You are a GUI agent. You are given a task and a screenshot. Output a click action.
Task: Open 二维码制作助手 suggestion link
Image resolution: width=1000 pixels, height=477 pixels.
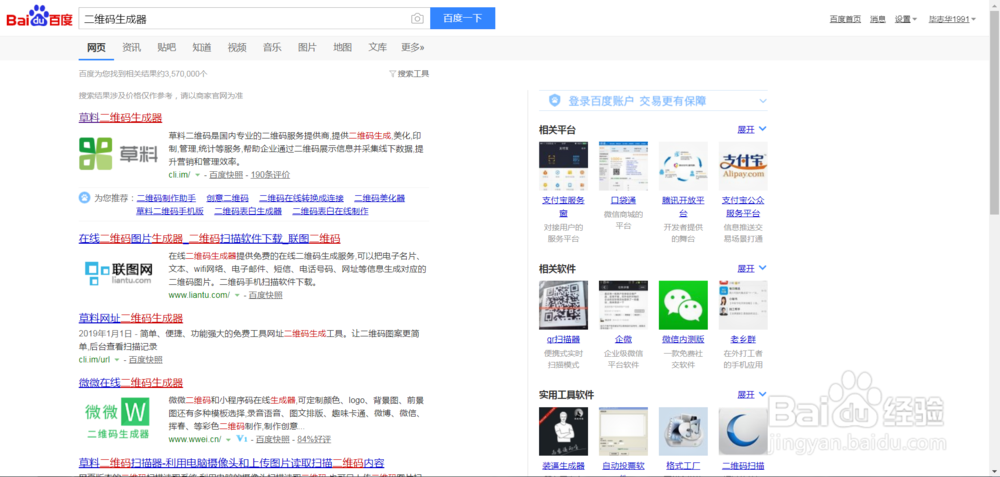(x=166, y=198)
